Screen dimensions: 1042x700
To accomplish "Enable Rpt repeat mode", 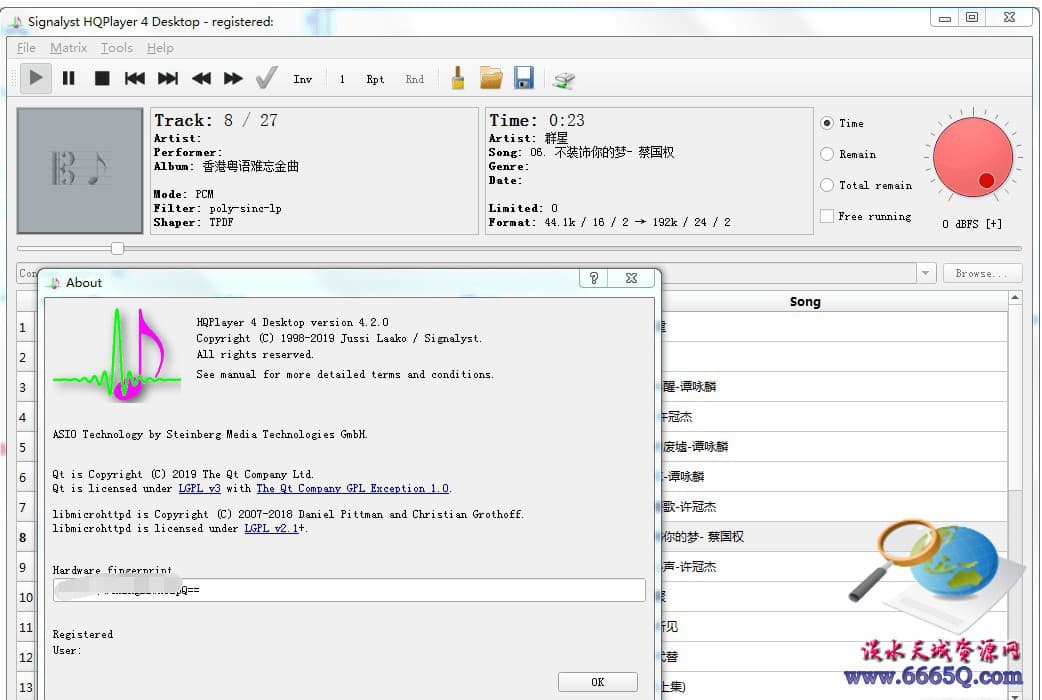I will point(375,79).
